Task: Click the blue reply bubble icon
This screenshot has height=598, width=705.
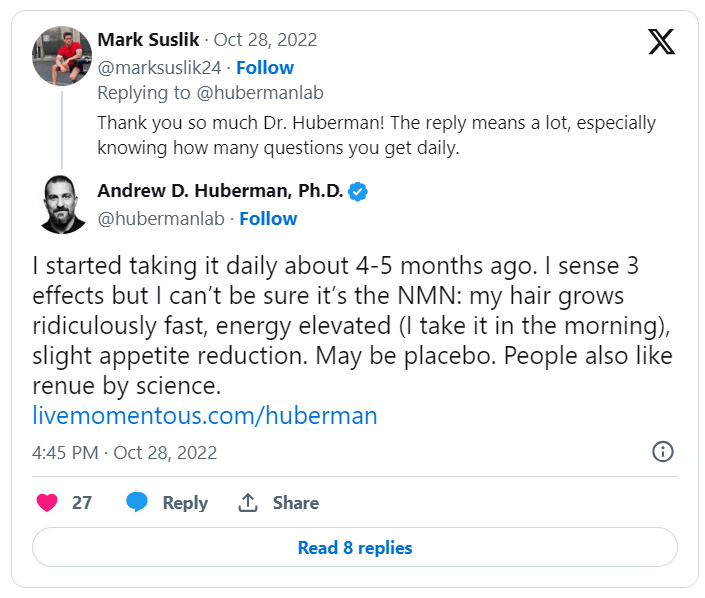Action: pos(137,503)
